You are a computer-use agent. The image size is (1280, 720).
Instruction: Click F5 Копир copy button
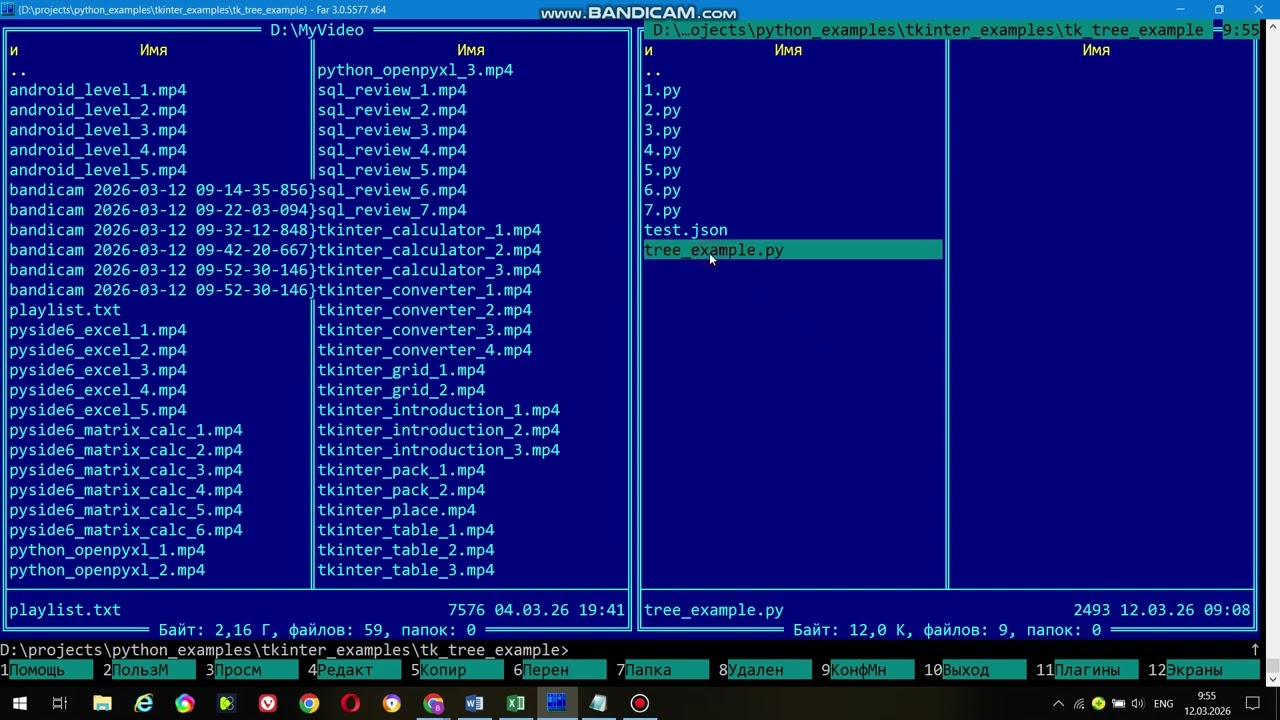point(458,670)
